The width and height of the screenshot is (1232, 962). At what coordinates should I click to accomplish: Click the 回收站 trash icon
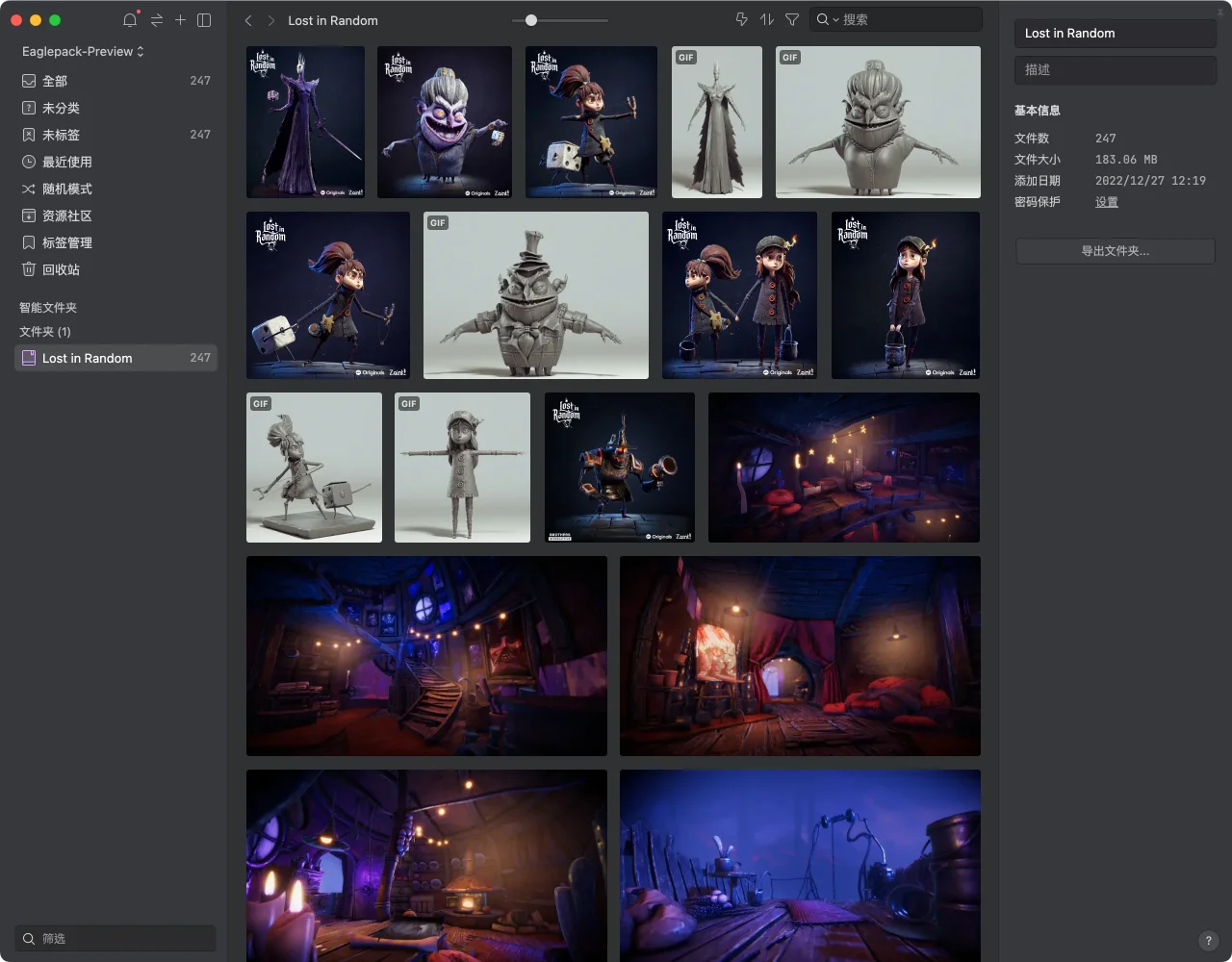(29, 269)
